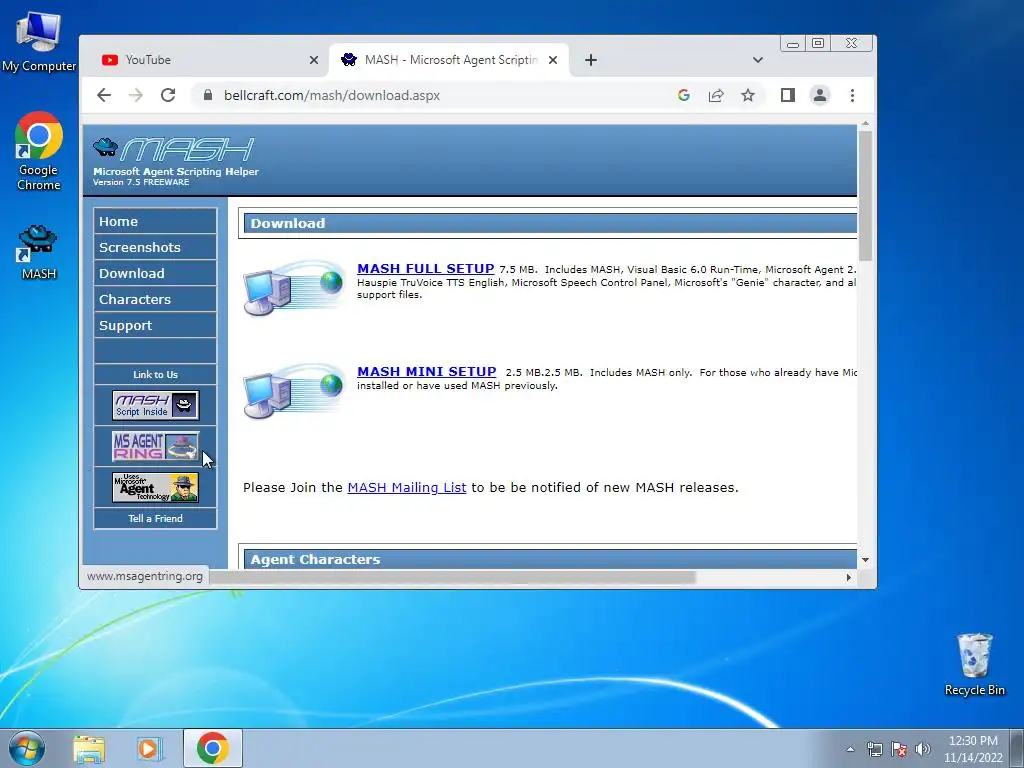Open Chrome profile avatar
Viewport: 1024px width, 768px height.
[820, 95]
